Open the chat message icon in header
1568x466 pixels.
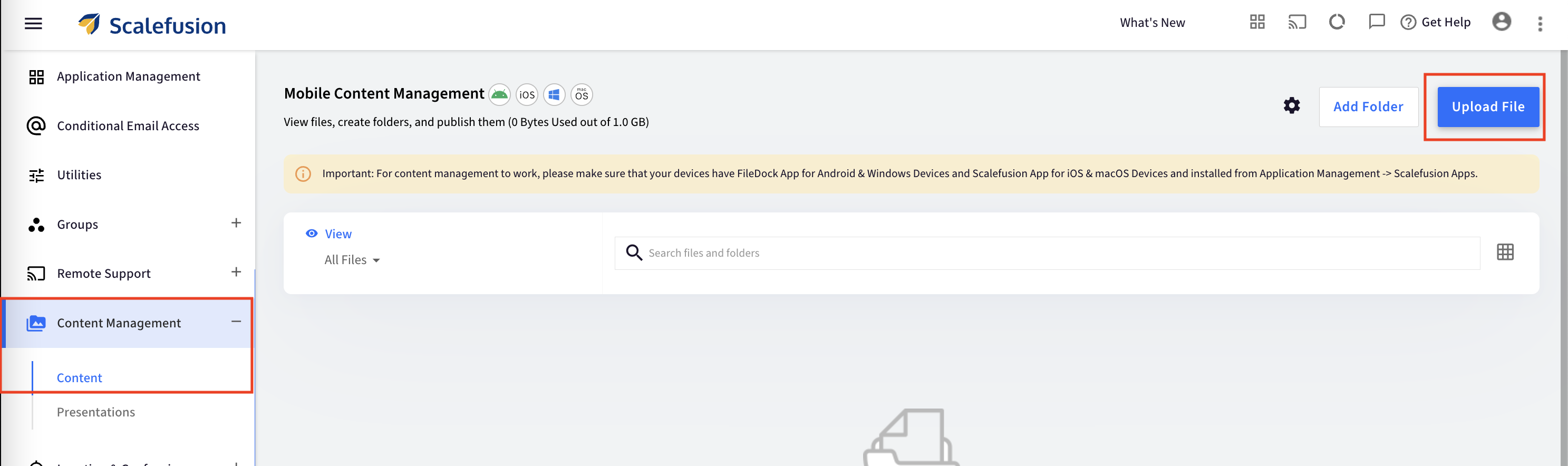tap(1377, 22)
